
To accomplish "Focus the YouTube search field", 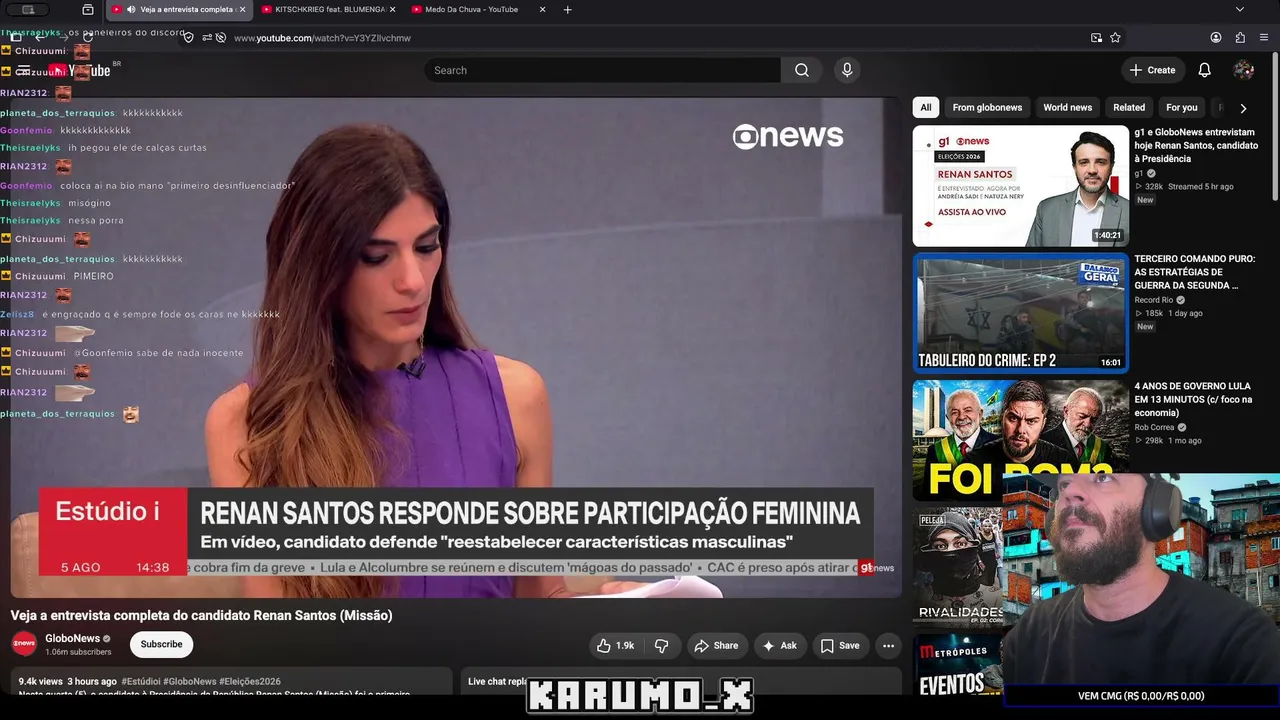I will coord(603,70).
